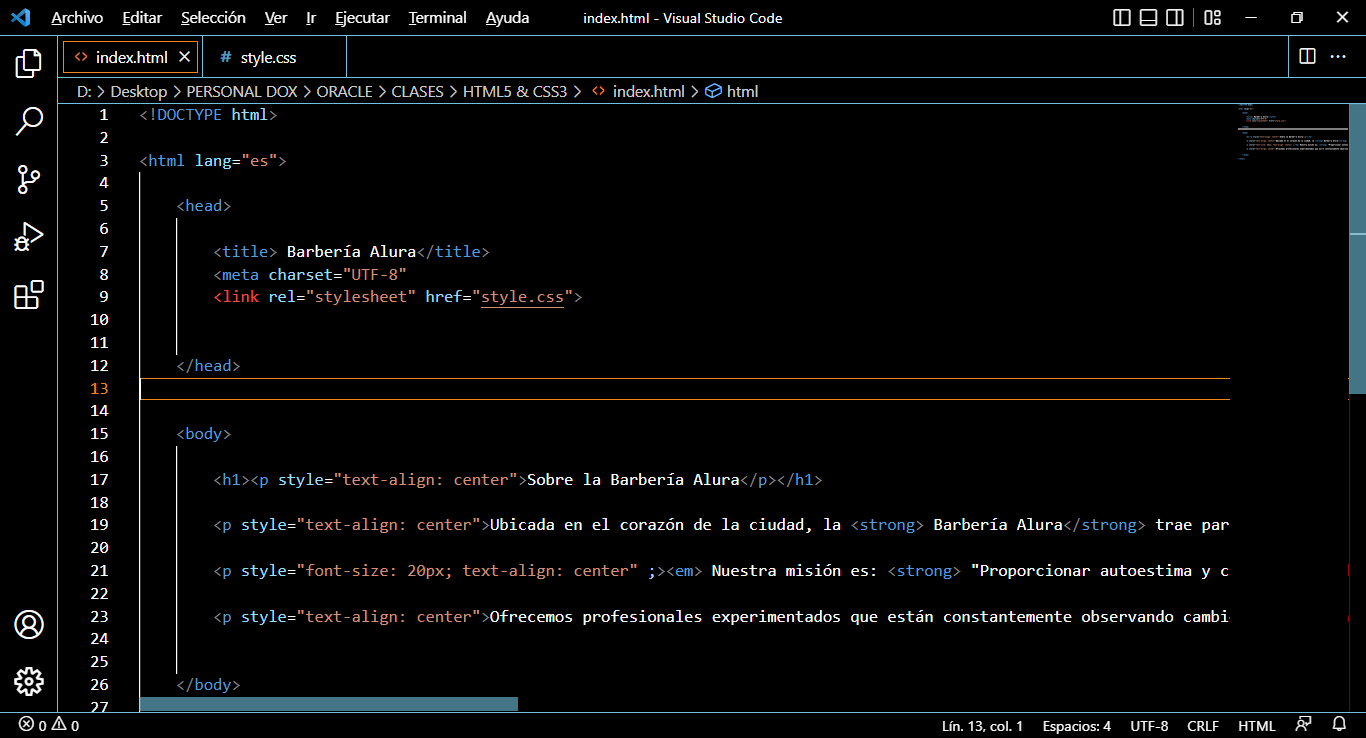Change HTML language mode in status bar
Screen dimensions: 1366x738
[1257, 726]
